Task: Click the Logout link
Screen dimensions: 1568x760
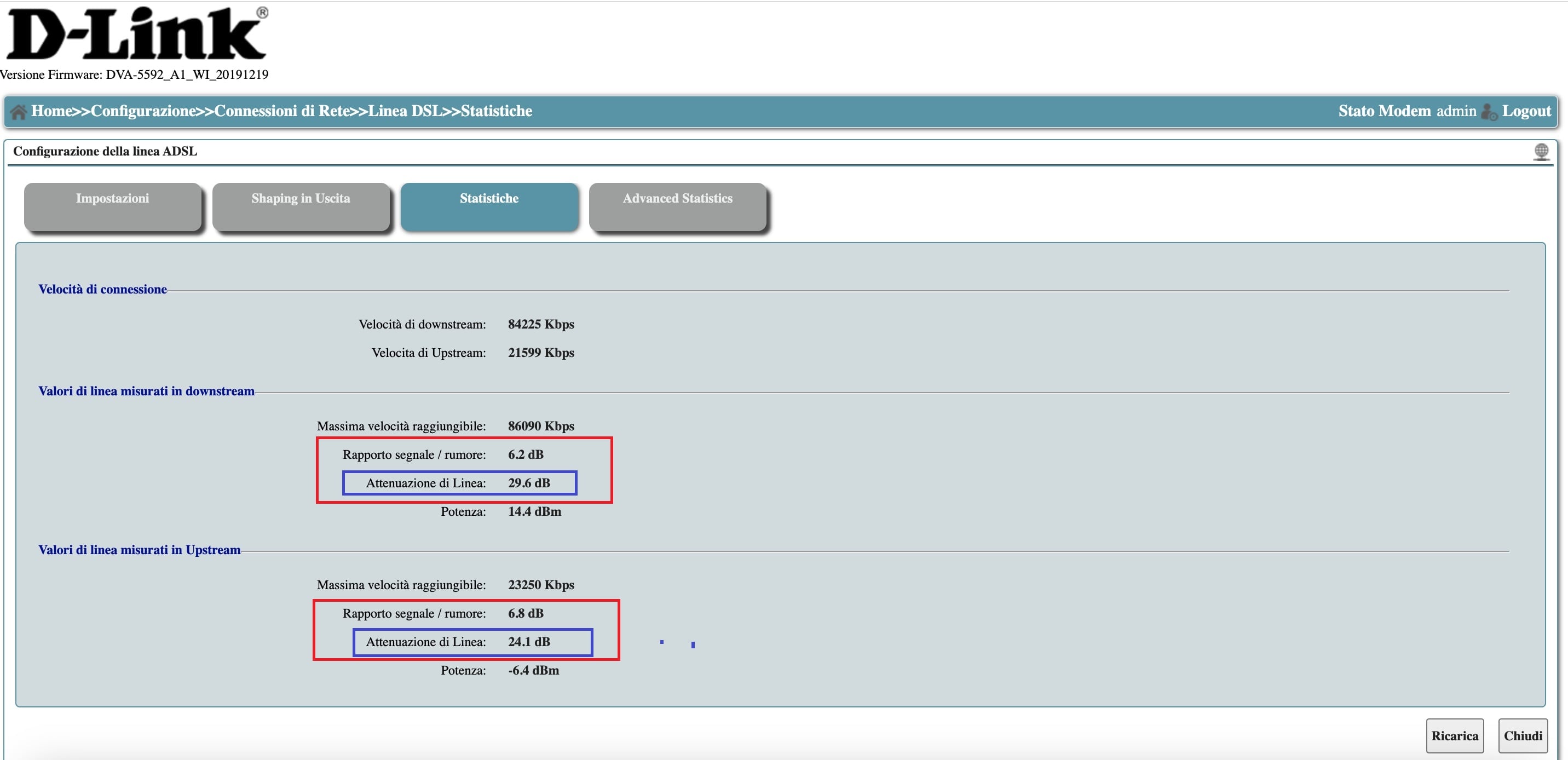Action: (x=1526, y=111)
